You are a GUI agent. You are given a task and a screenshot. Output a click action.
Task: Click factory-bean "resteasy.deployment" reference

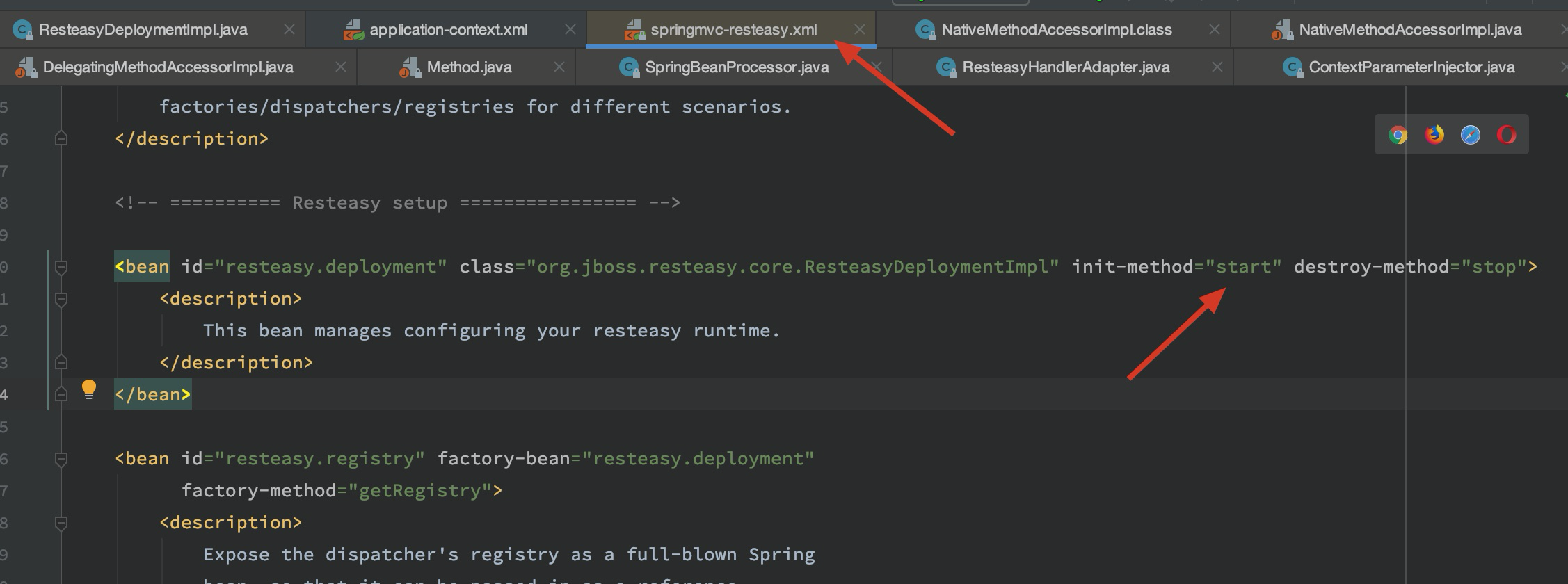(x=698, y=459)
